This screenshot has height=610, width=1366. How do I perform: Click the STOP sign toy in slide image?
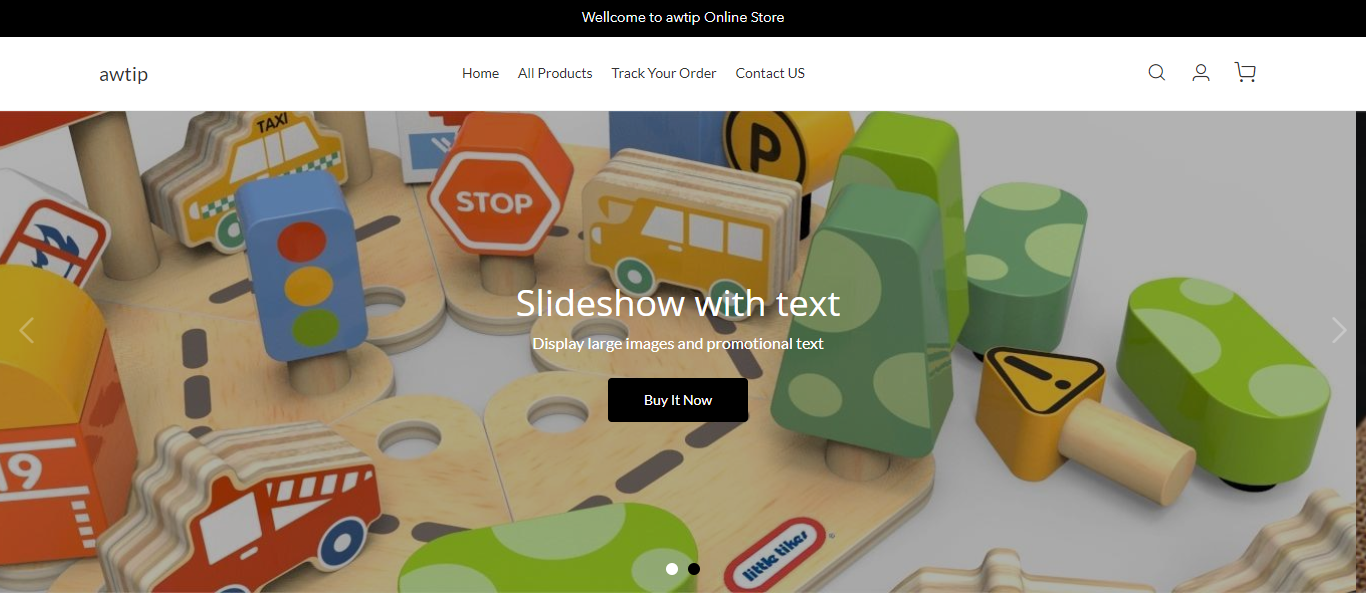coord(494,200)
